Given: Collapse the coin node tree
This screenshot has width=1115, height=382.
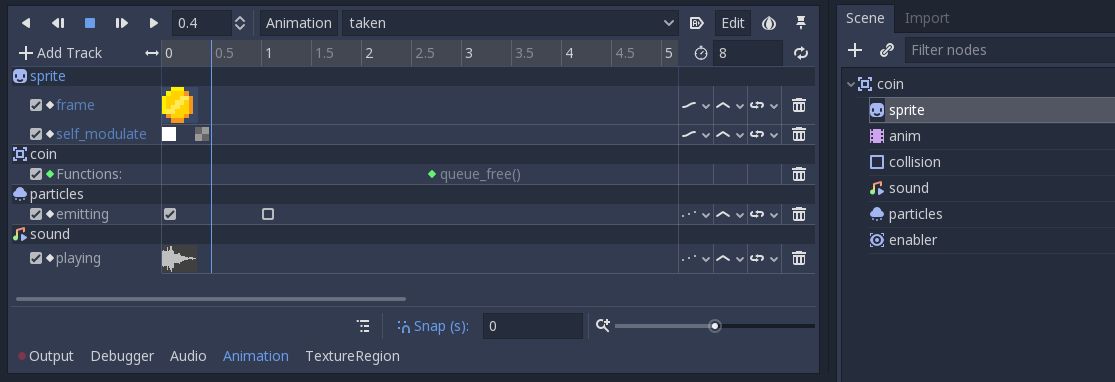Looking at the screenshot, I should point(850,84).
